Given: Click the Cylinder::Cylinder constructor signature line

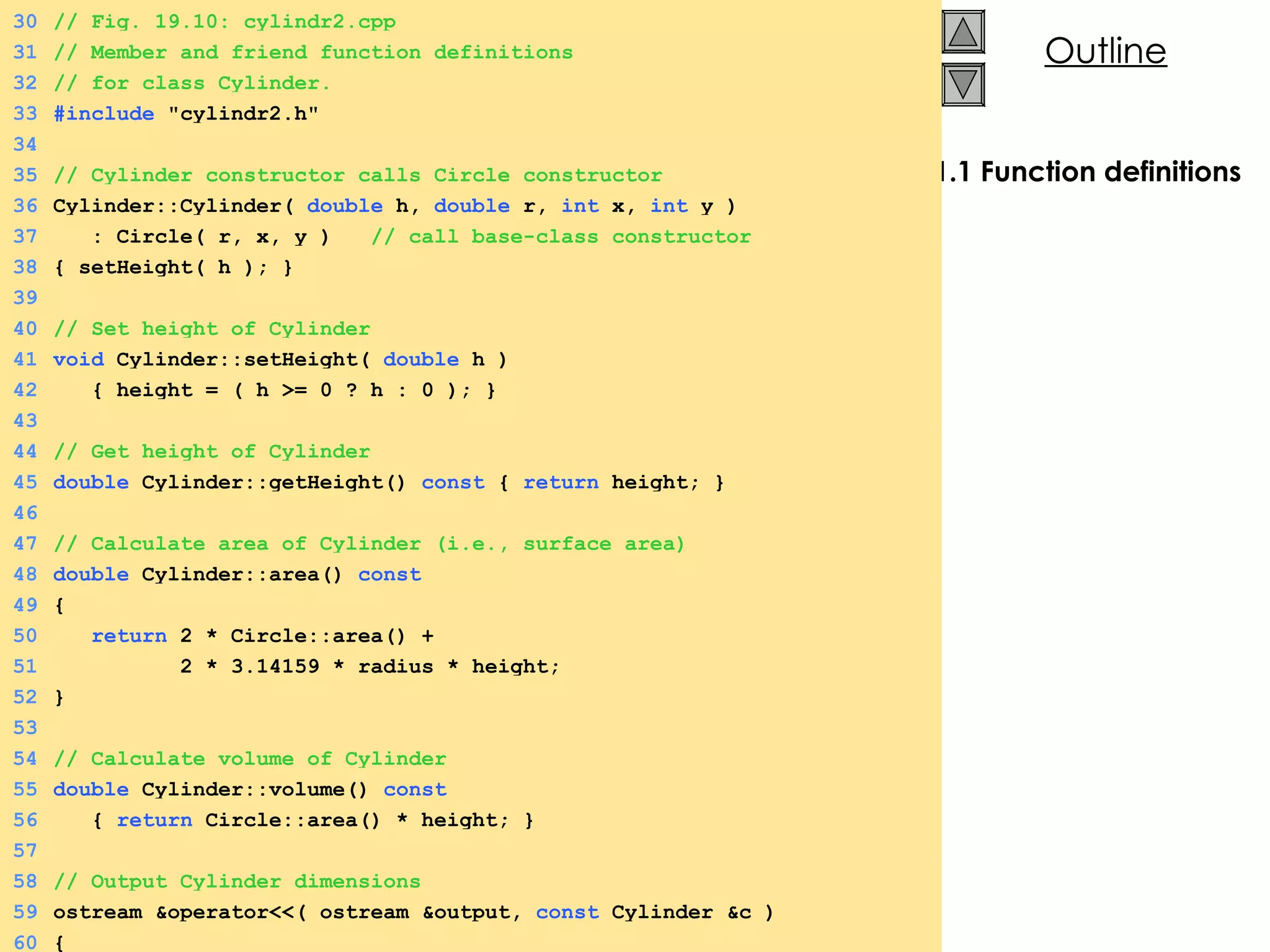Looking at the screenshot, I should pos(394,206).
